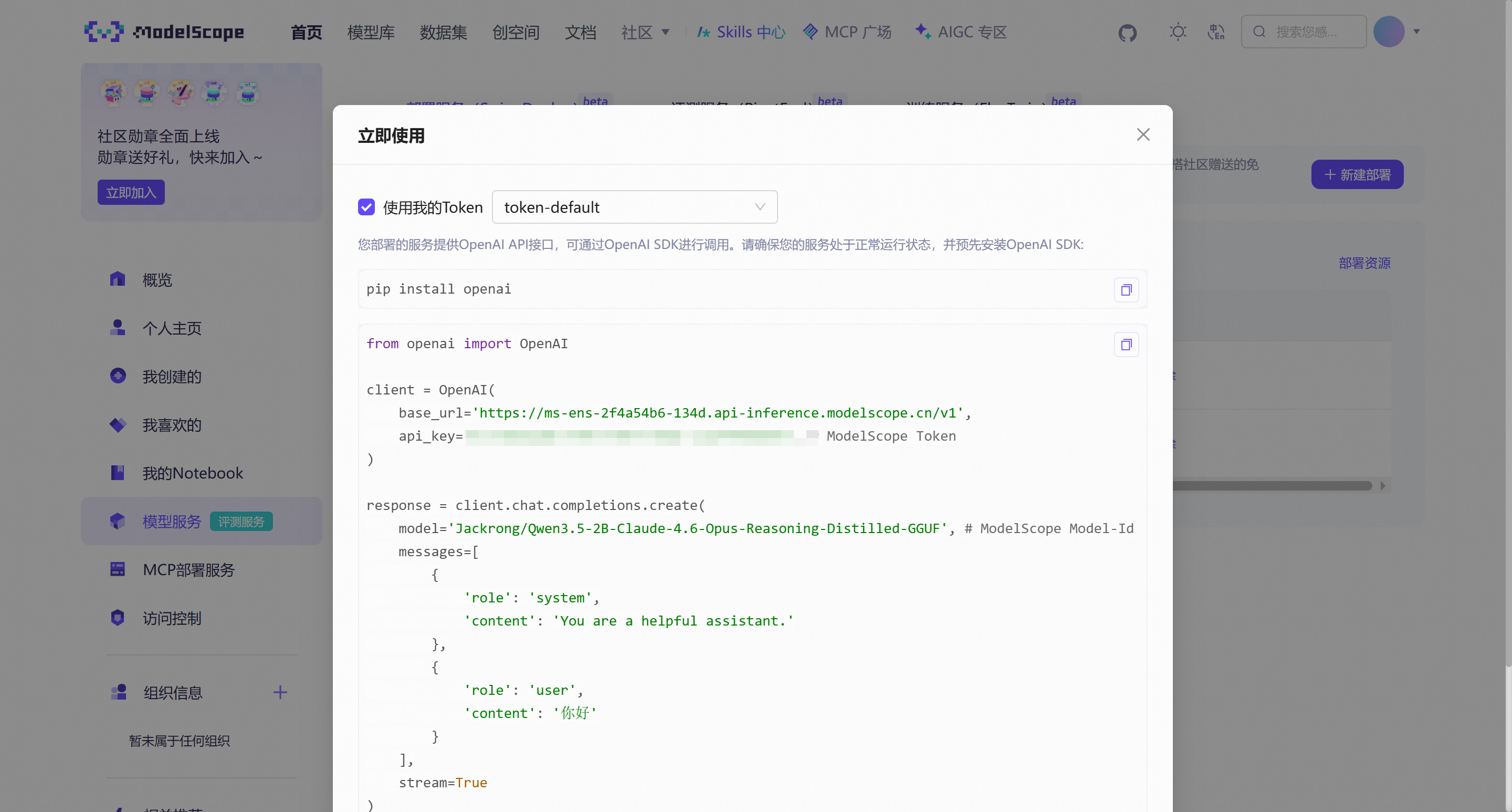This screenshot has height=812, width=1512.
Task: Open the GitHub icon link
Action: (1127, 32)
